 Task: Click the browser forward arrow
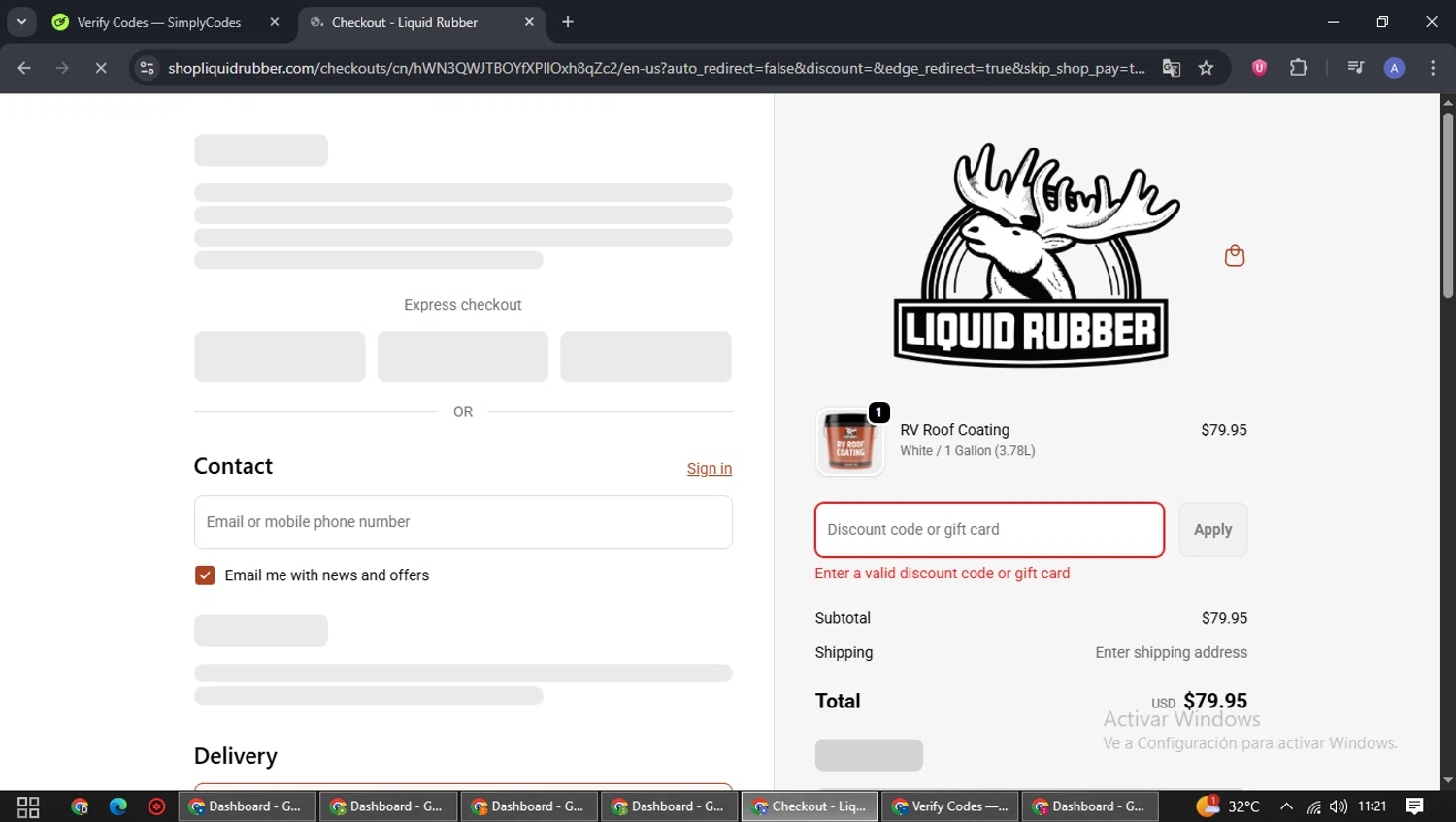(x=62, y=68)
